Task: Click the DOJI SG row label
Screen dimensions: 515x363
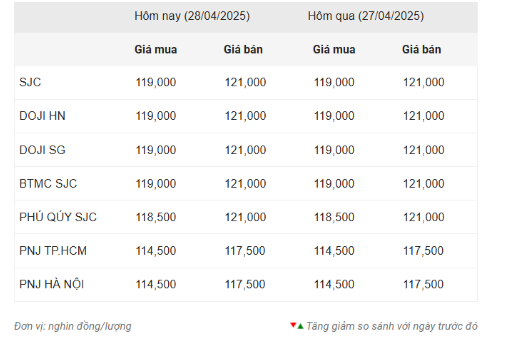Action: (42, 150)
